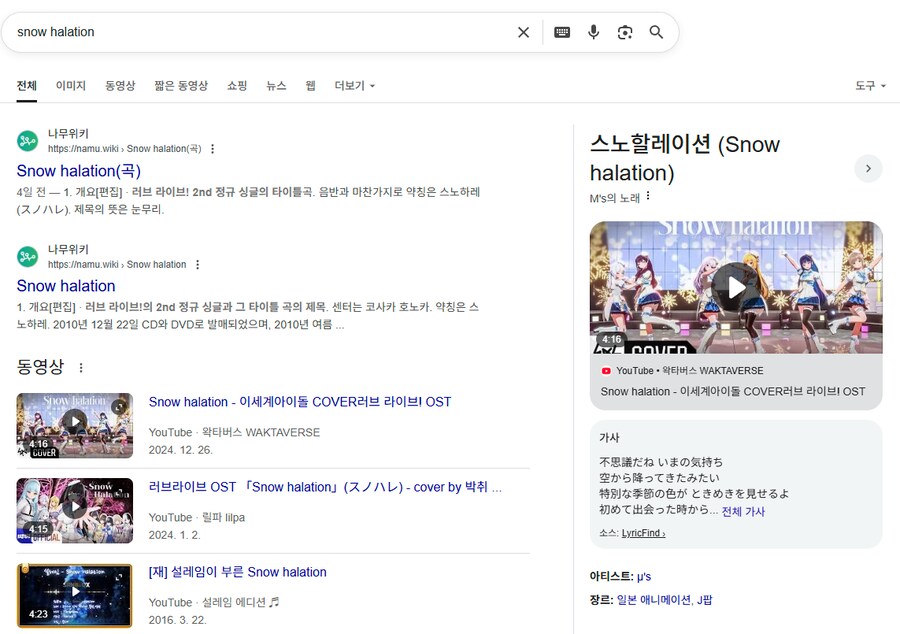
Task: Open more options for the Snow halation(곡) result
Action: [x=212, y=149]
